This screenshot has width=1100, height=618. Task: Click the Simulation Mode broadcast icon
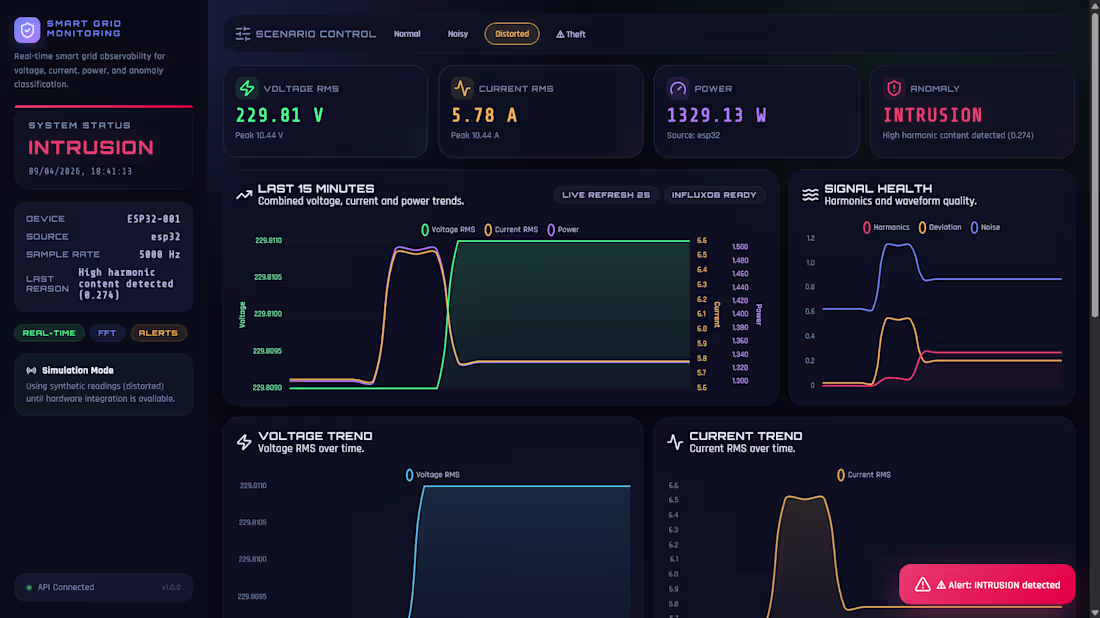click(32, 370)
